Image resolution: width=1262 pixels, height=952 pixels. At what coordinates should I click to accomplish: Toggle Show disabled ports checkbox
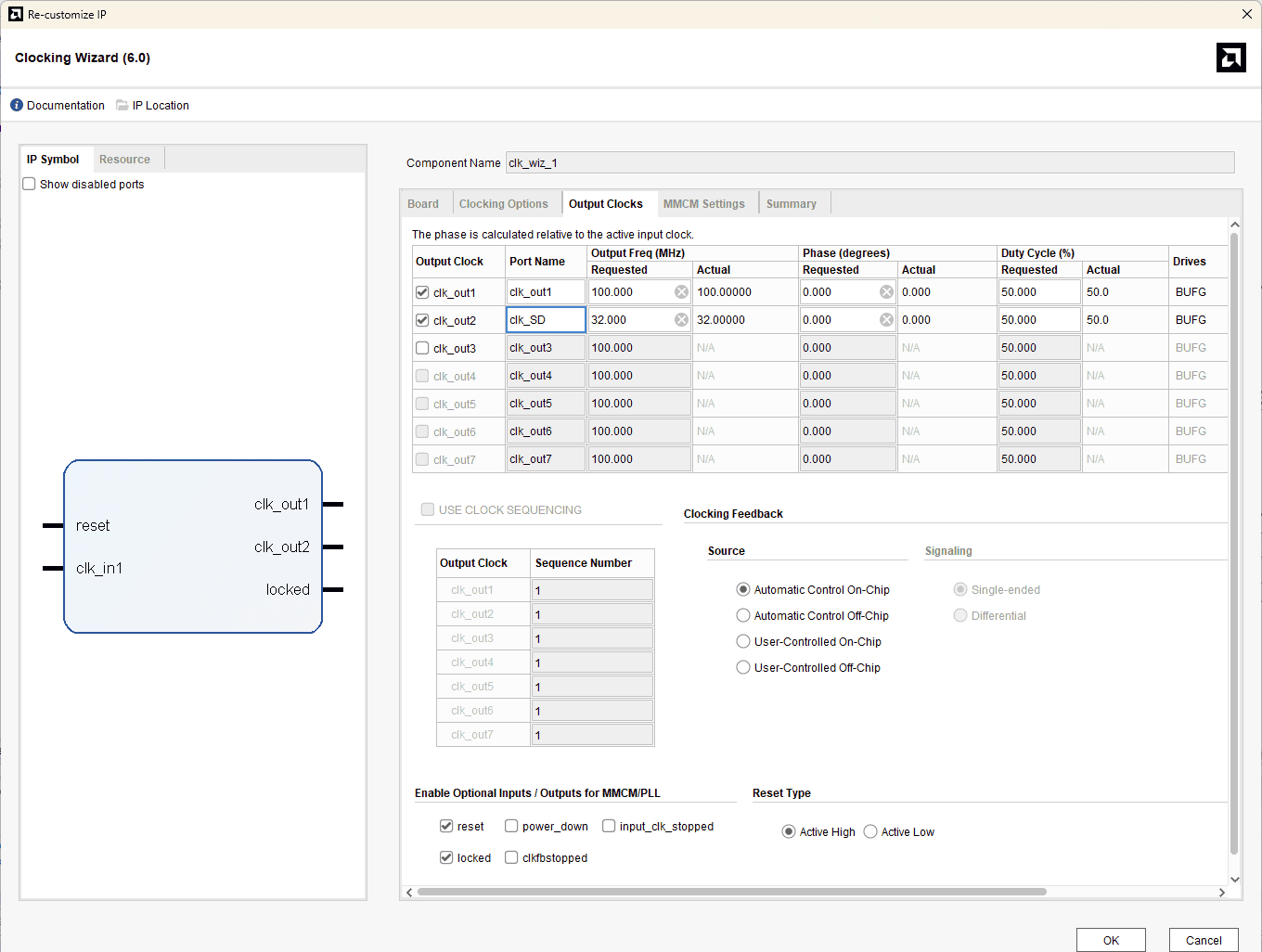[30, 185]
